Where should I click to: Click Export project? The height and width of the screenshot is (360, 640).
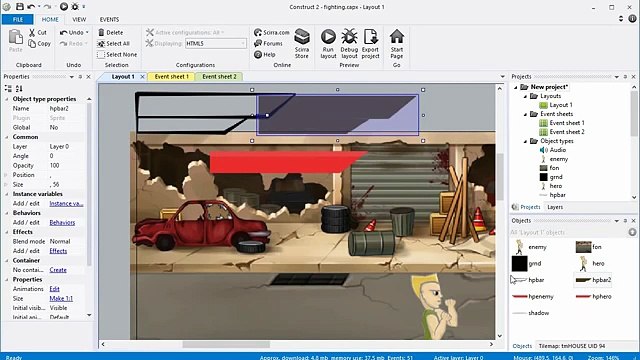click(371, 44)
